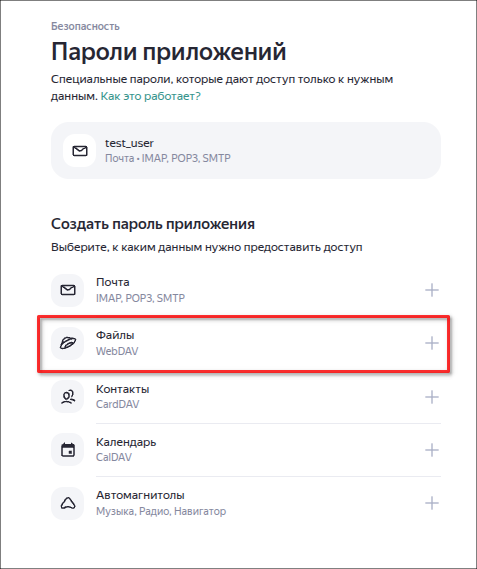477x569 pixels.
Task: Add a Календарь CalDAV password via plus
Action: 432,450
